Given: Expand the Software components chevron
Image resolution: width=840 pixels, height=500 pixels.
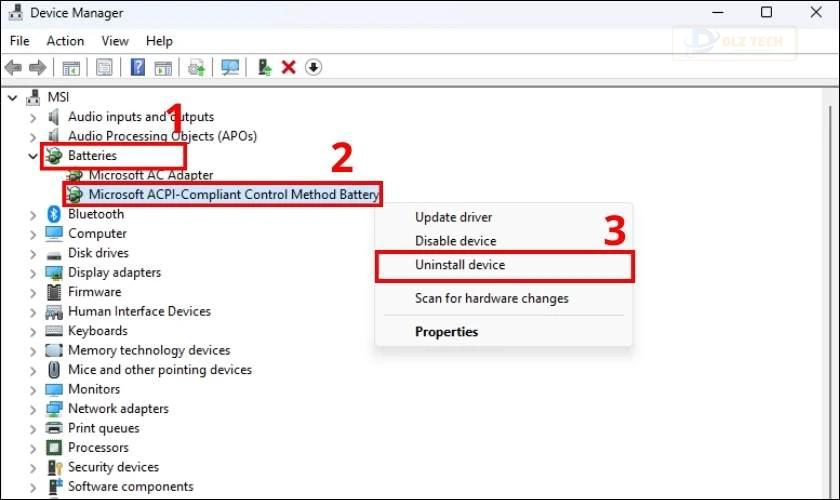Looking at the screenshot, I should click(33, 487).
